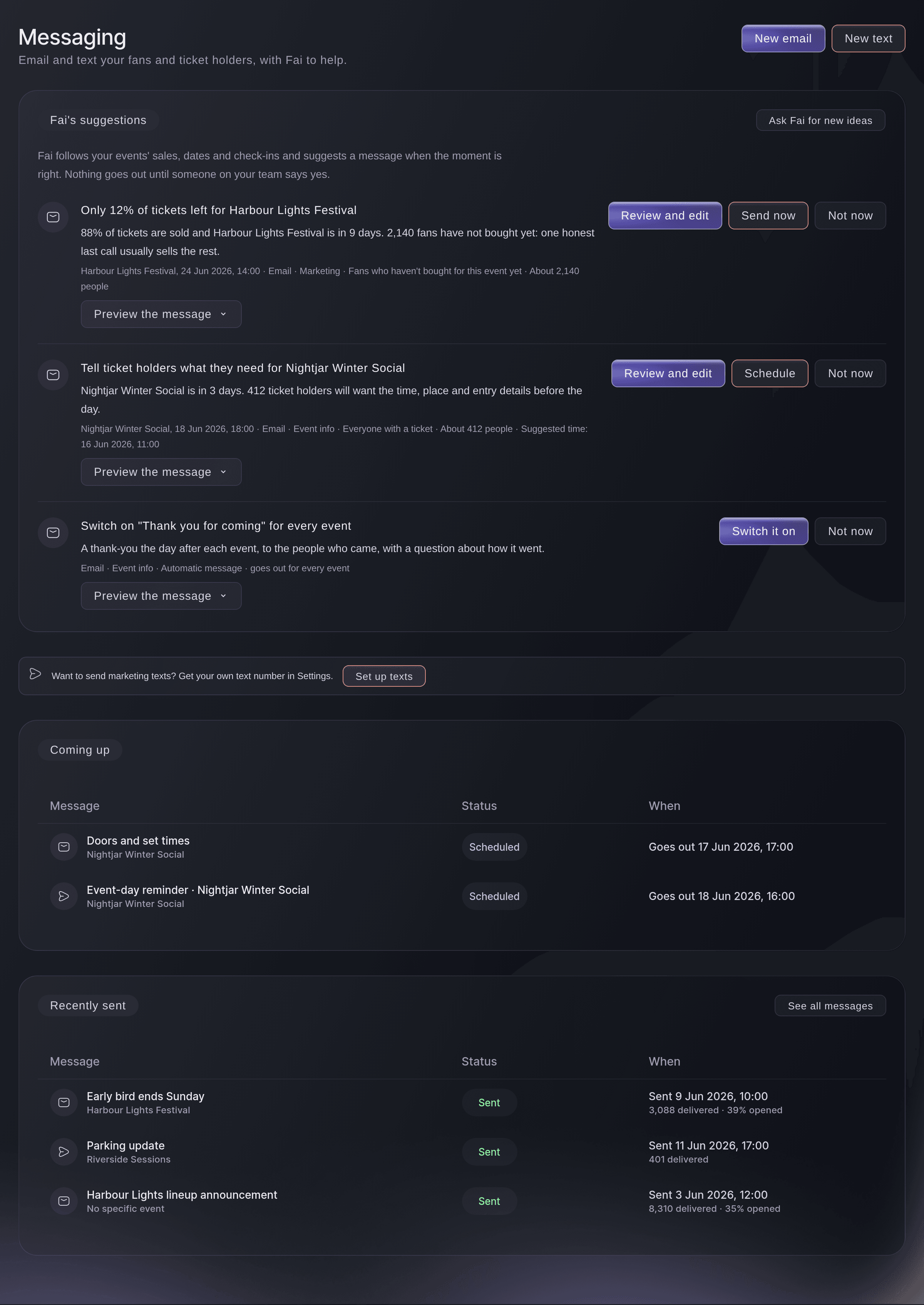The width and height of the screenshot is (924, 1305).
Task: Click the email icon for Doors and set times
Action: pos(64,847)
